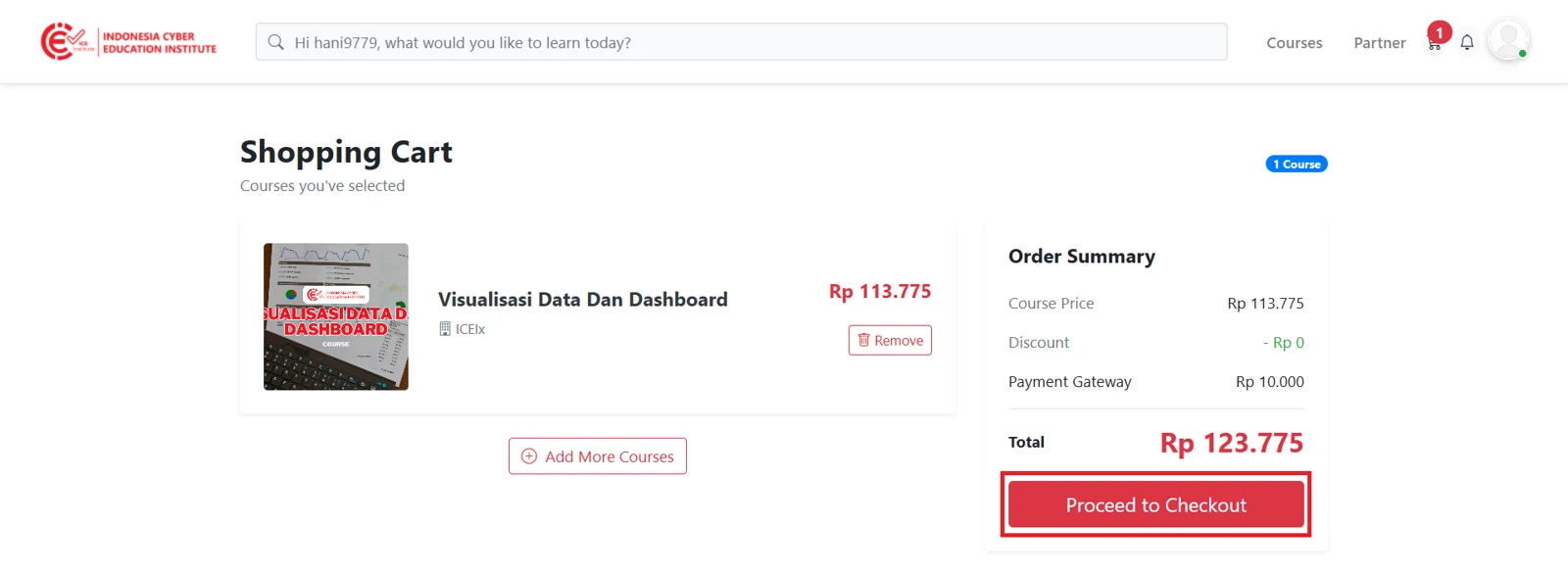This screenshot has width=1568, height=574.
Task: Click the building icon beside ICEIx
Action: click(445, 329)
